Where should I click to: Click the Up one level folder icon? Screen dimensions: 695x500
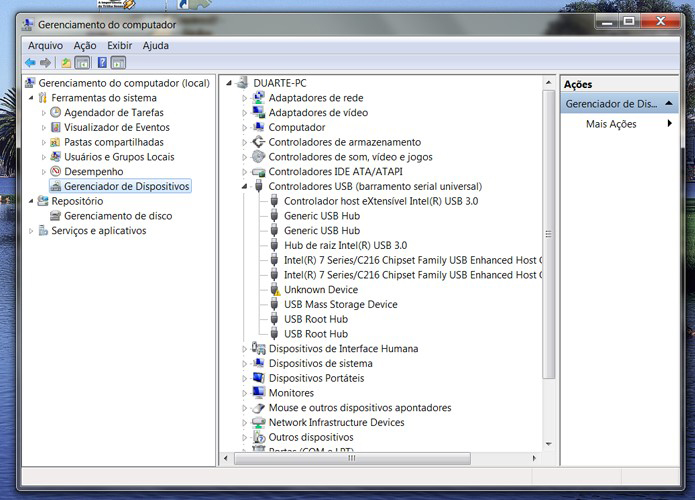(66, 63)
